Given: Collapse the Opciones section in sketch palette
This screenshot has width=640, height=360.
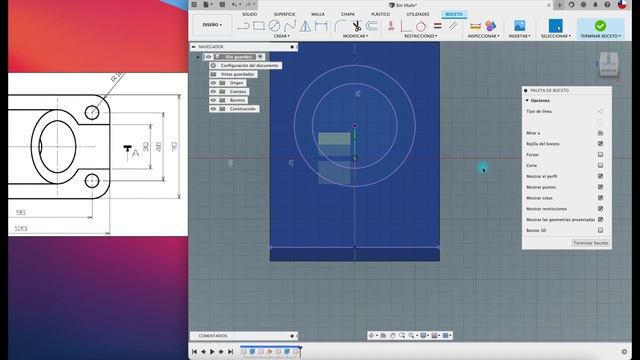Looking at the screenshot, I should point(527,100).
